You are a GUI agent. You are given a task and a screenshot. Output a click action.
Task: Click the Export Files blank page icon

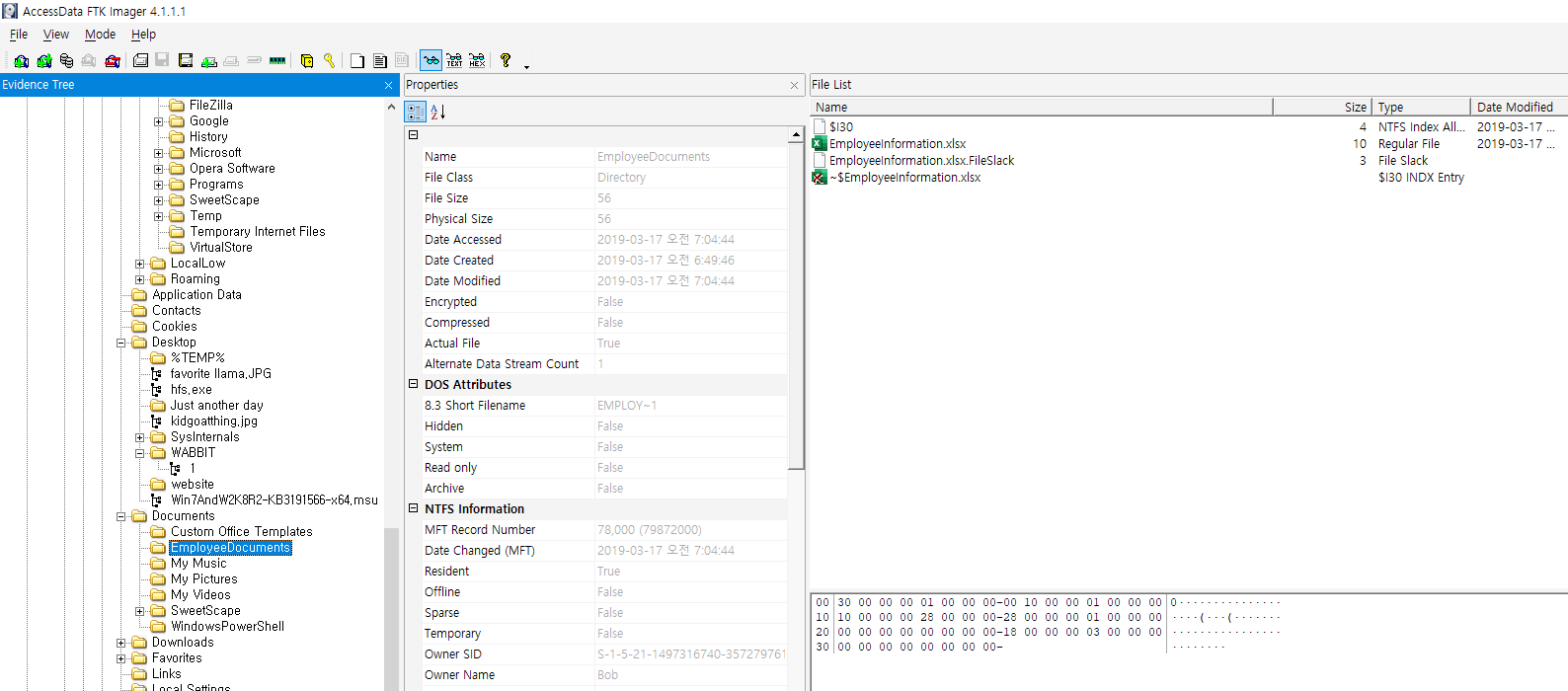click(x=357, y=60)
